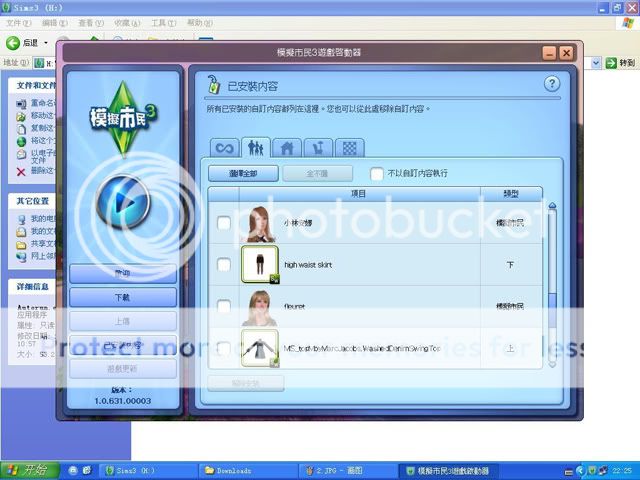Click the list scrollbar down arrow
Image resolution: width=640 pixels, height=480 pixels.
552,363
